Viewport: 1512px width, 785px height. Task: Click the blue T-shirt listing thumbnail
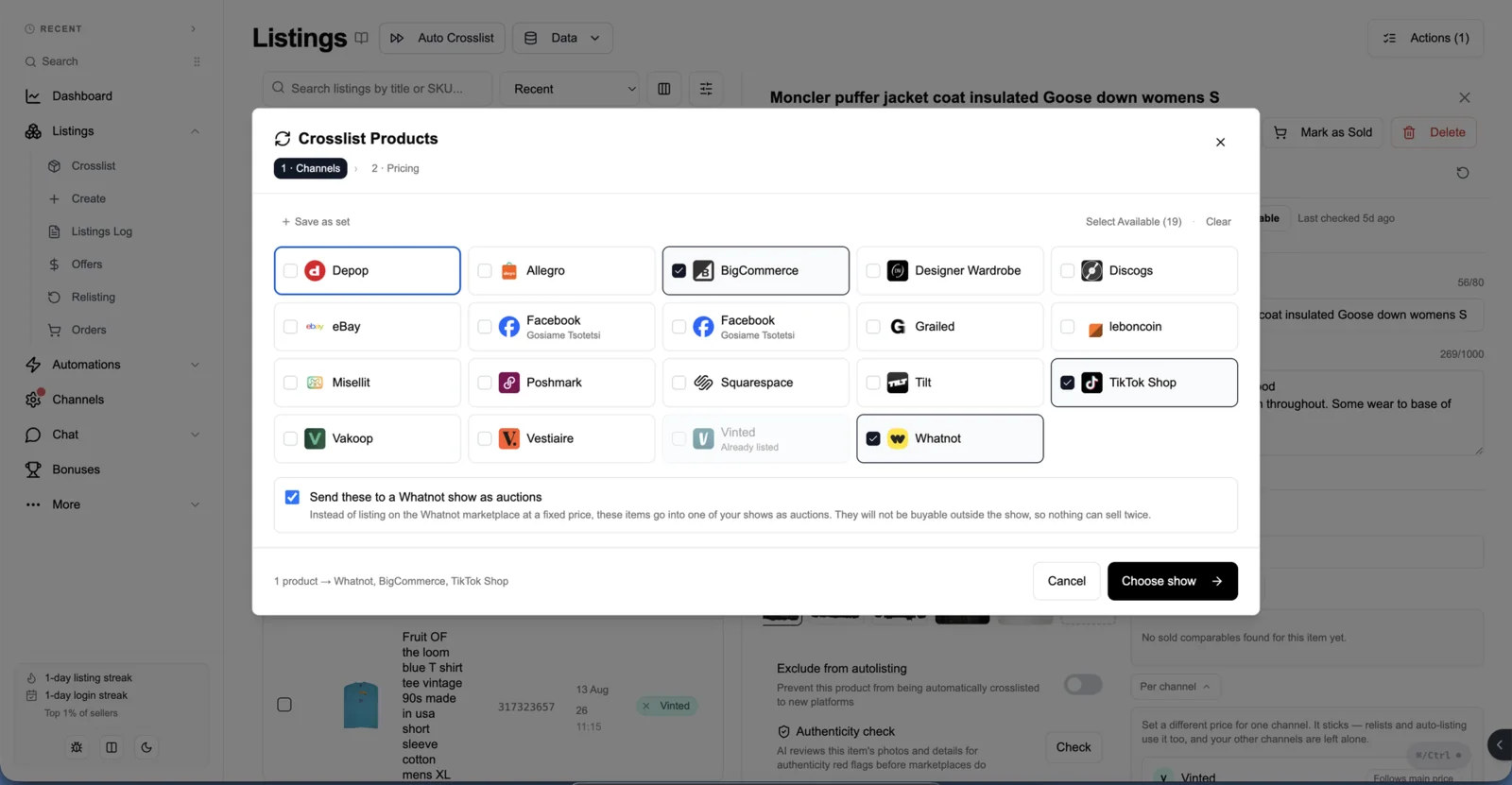pyautogui.click(x=361, y=706)
